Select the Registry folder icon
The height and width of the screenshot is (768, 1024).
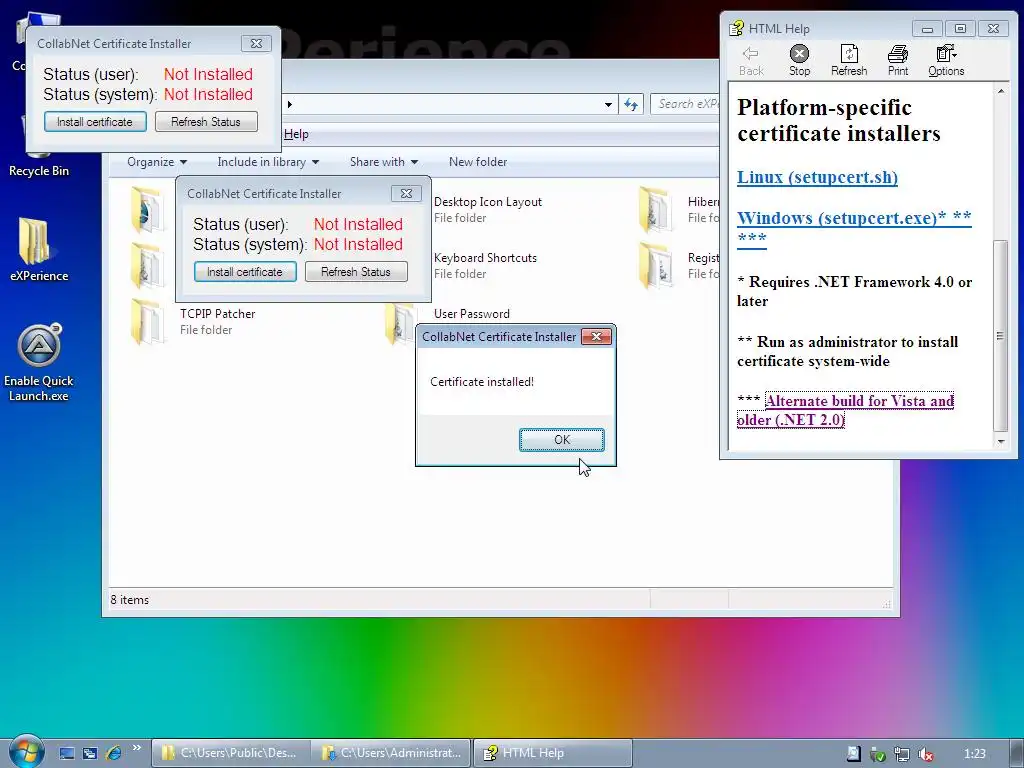click(656, 265)
